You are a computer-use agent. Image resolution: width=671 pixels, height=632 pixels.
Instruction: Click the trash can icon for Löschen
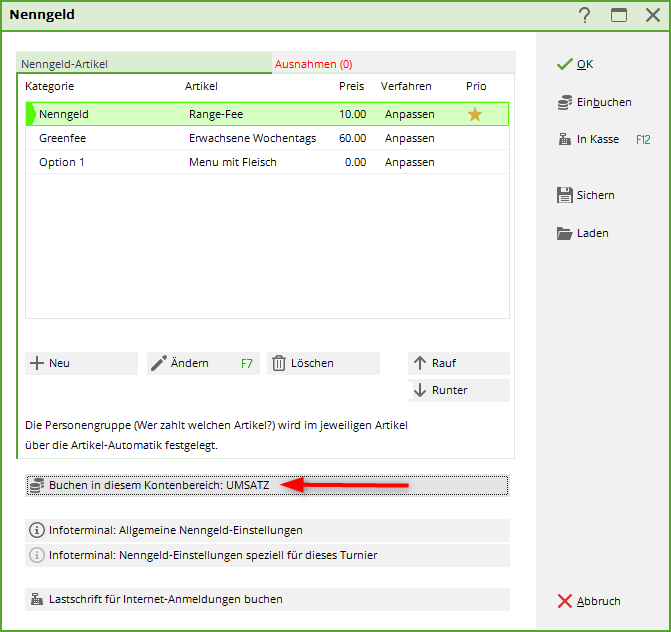click(x=279, y=363)
